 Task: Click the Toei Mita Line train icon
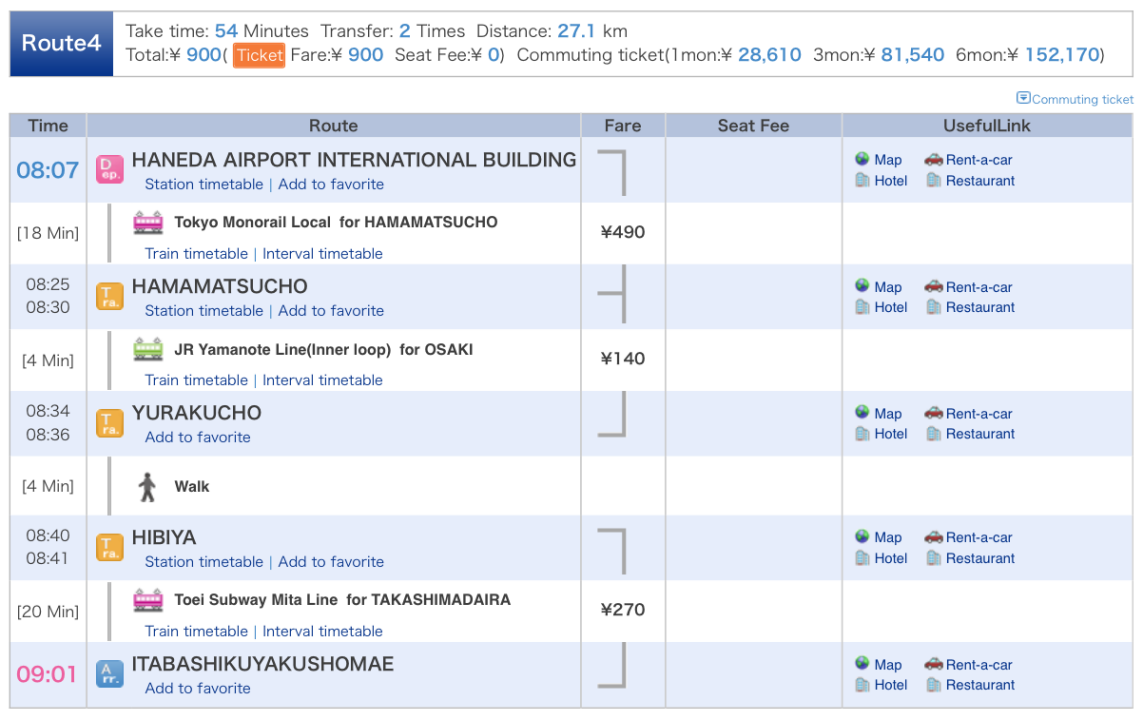(148, 600)
